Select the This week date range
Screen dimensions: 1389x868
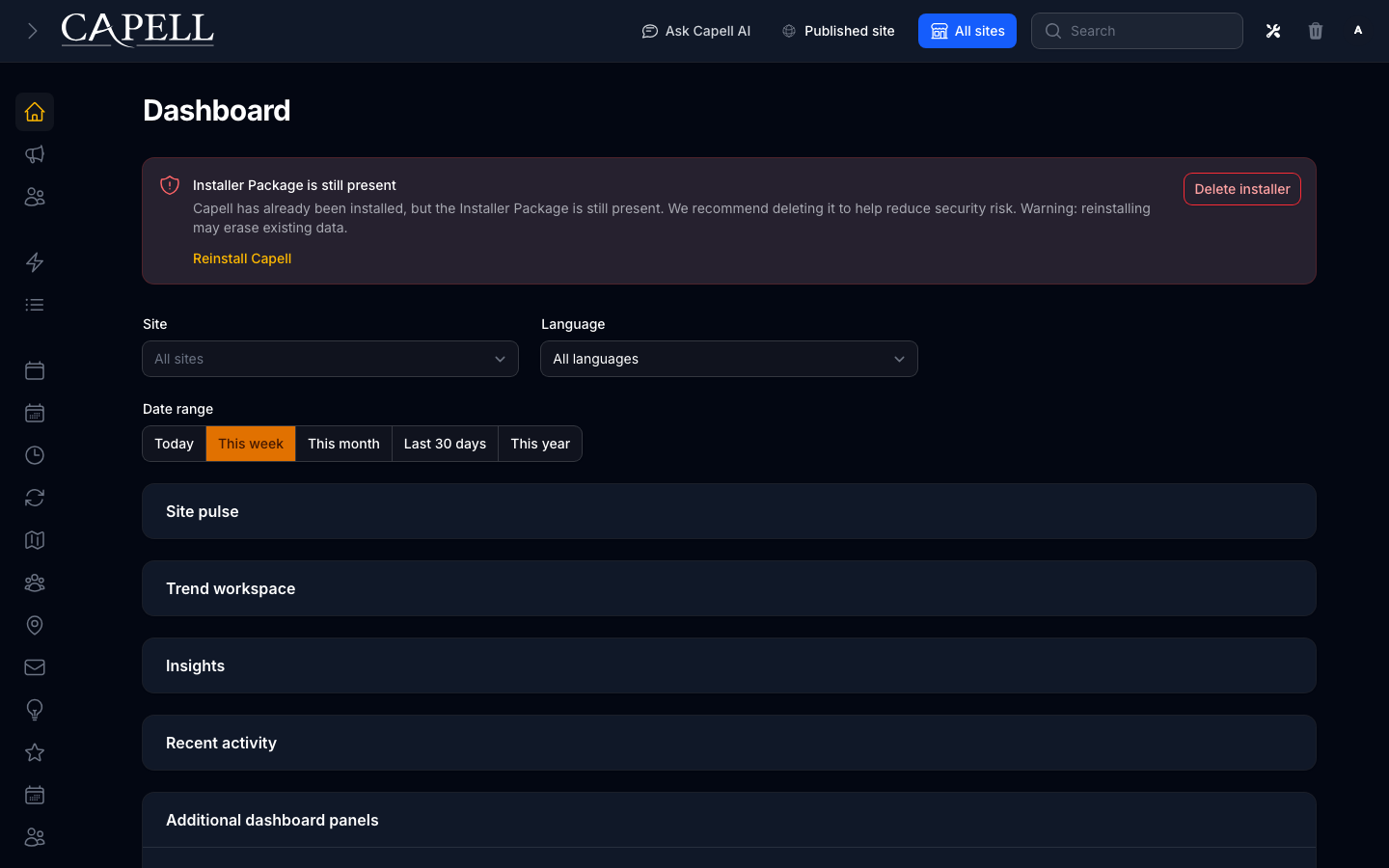point(251,444)
